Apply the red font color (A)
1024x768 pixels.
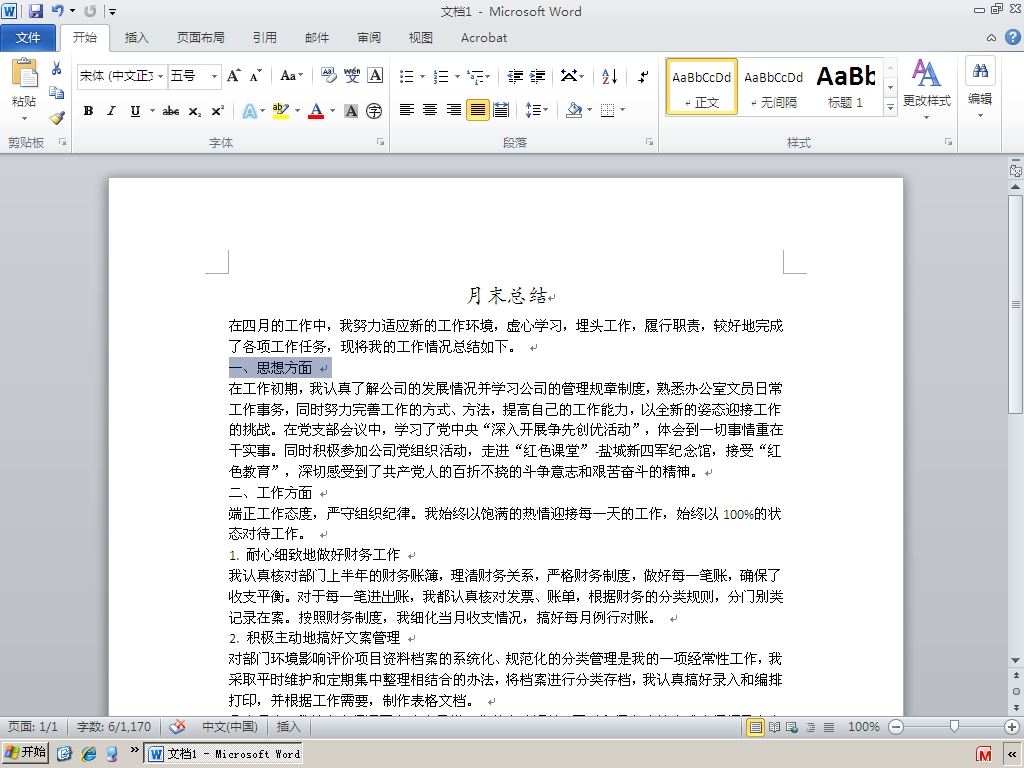coord(316,111)
